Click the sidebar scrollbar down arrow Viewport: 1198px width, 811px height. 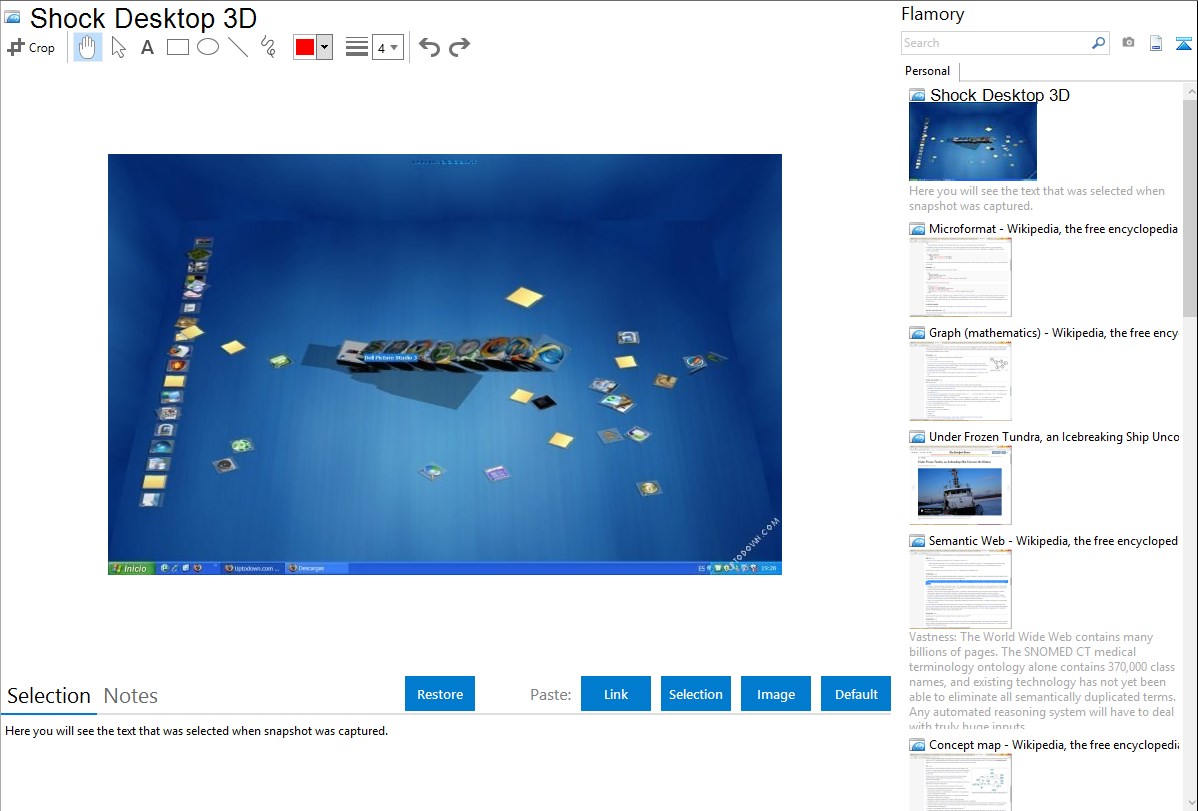[1190, 803]
